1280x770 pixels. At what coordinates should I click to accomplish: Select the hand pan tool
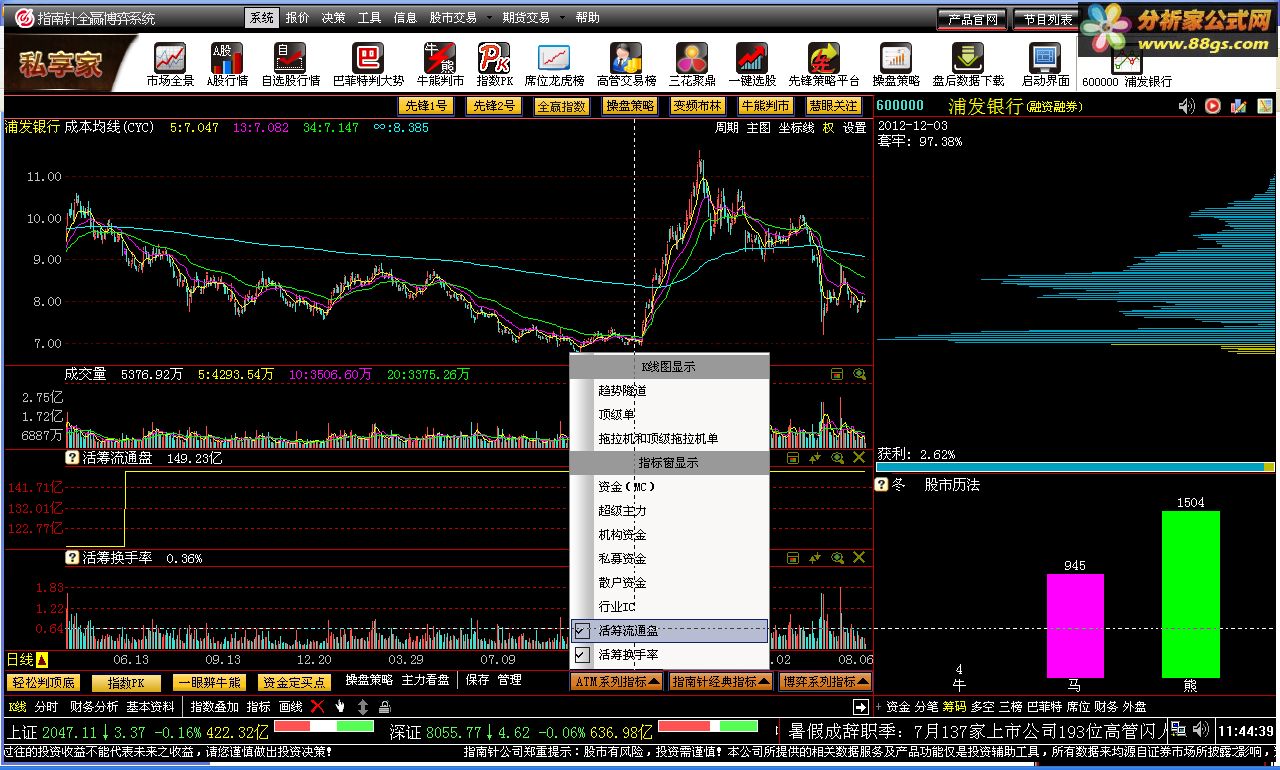tap(340, 706)
